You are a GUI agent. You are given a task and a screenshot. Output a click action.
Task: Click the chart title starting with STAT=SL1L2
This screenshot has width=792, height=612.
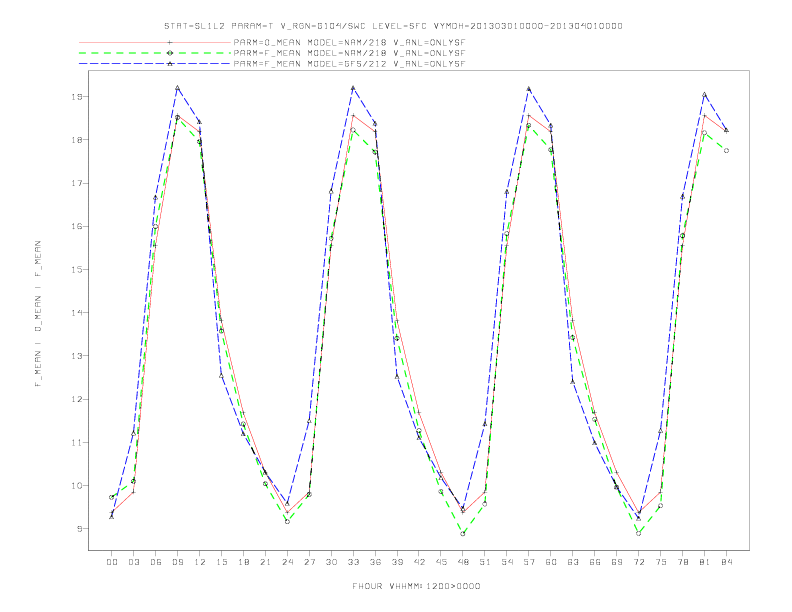click(393, 26)
